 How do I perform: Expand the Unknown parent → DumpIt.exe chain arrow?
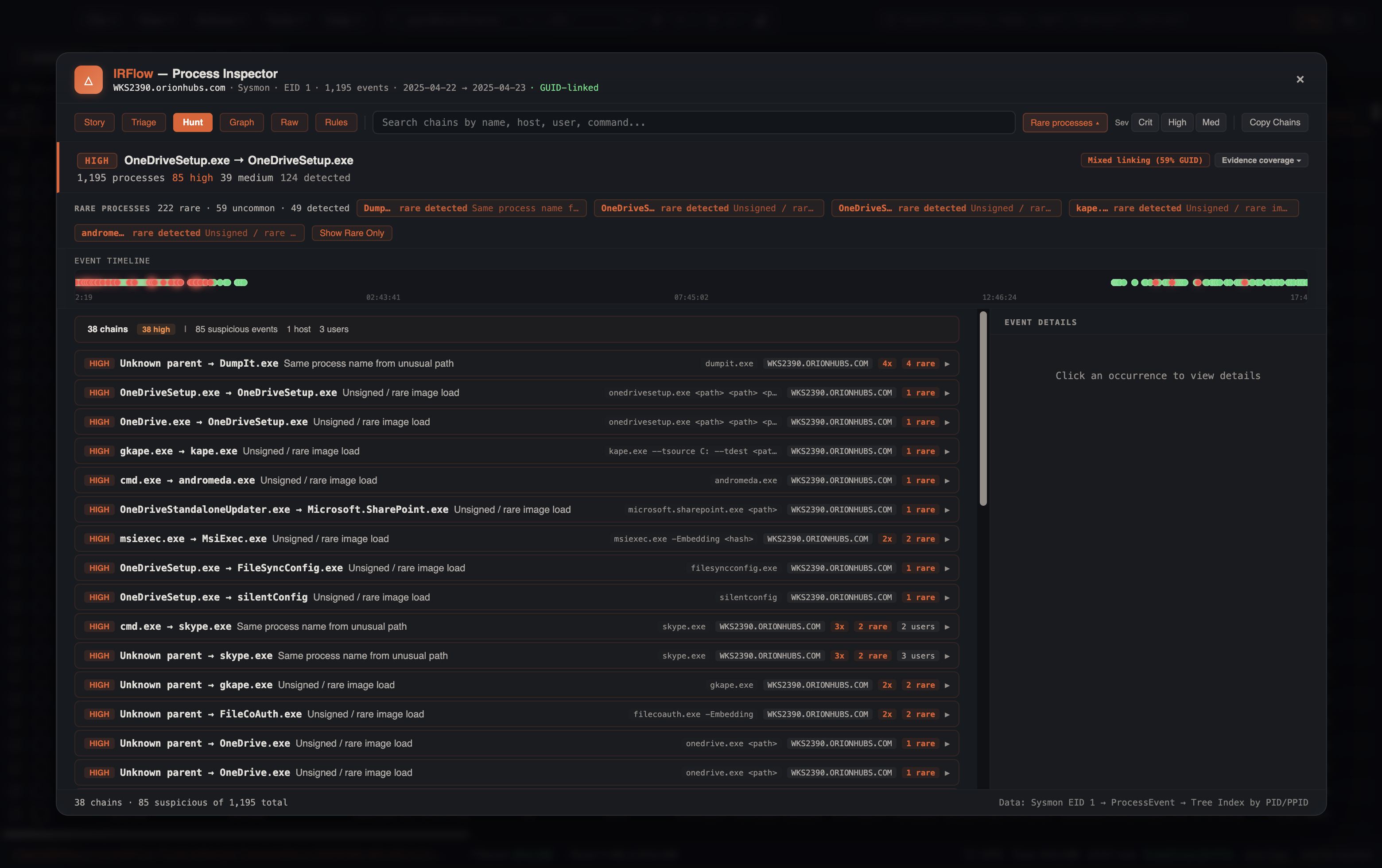pos(947,364)
